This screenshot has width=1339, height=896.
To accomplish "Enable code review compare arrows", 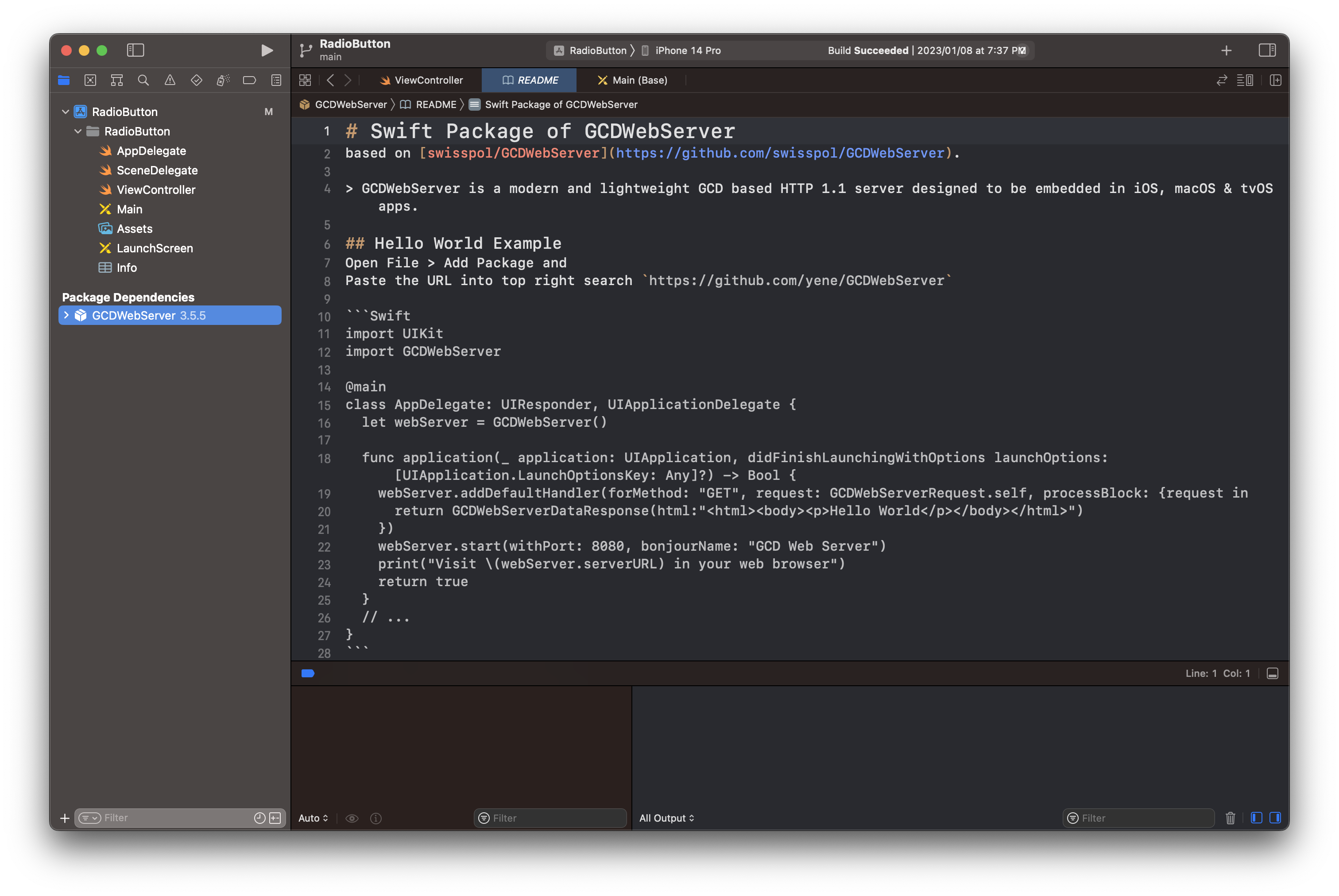I will tap(1221, 80).
